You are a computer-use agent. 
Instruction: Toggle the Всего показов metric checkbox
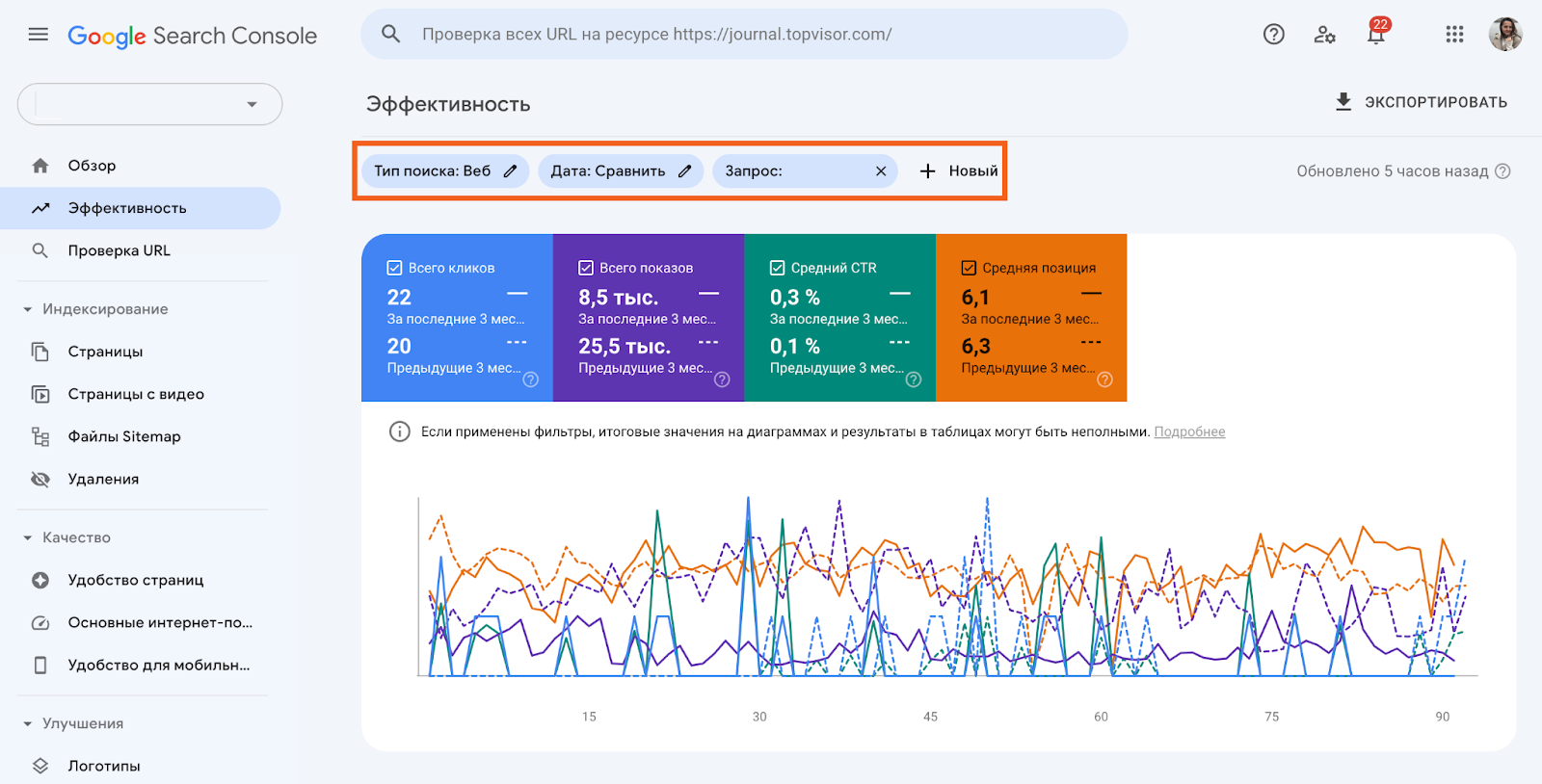pos(585,268)
